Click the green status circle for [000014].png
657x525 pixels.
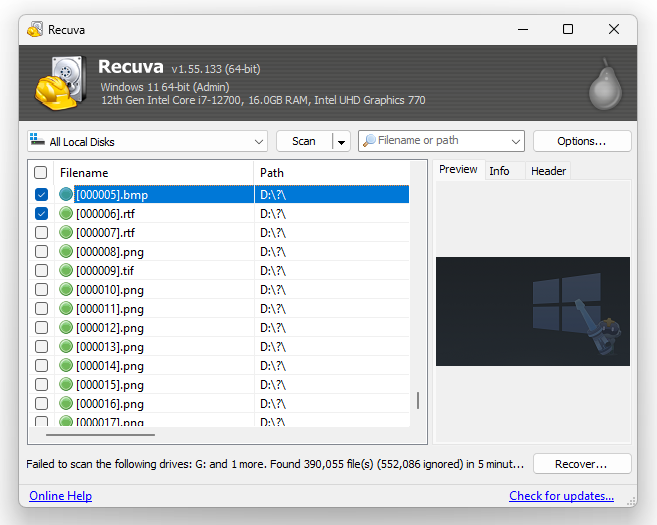pyautogui.click(x=66, y=365)
